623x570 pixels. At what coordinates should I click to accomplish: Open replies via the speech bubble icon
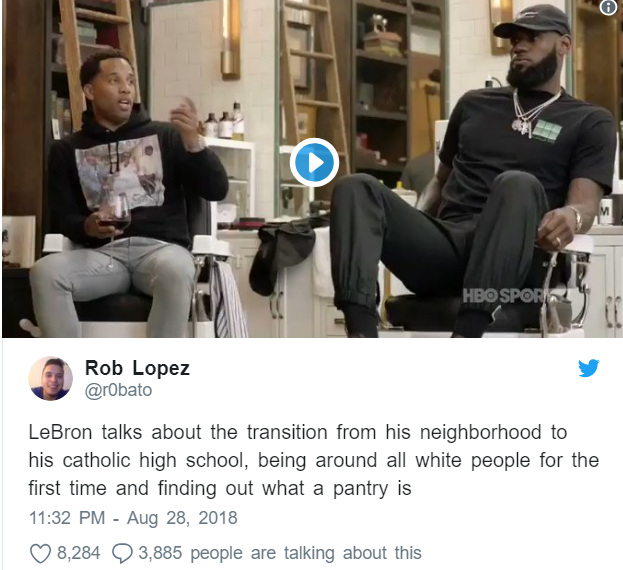(122, 553)
